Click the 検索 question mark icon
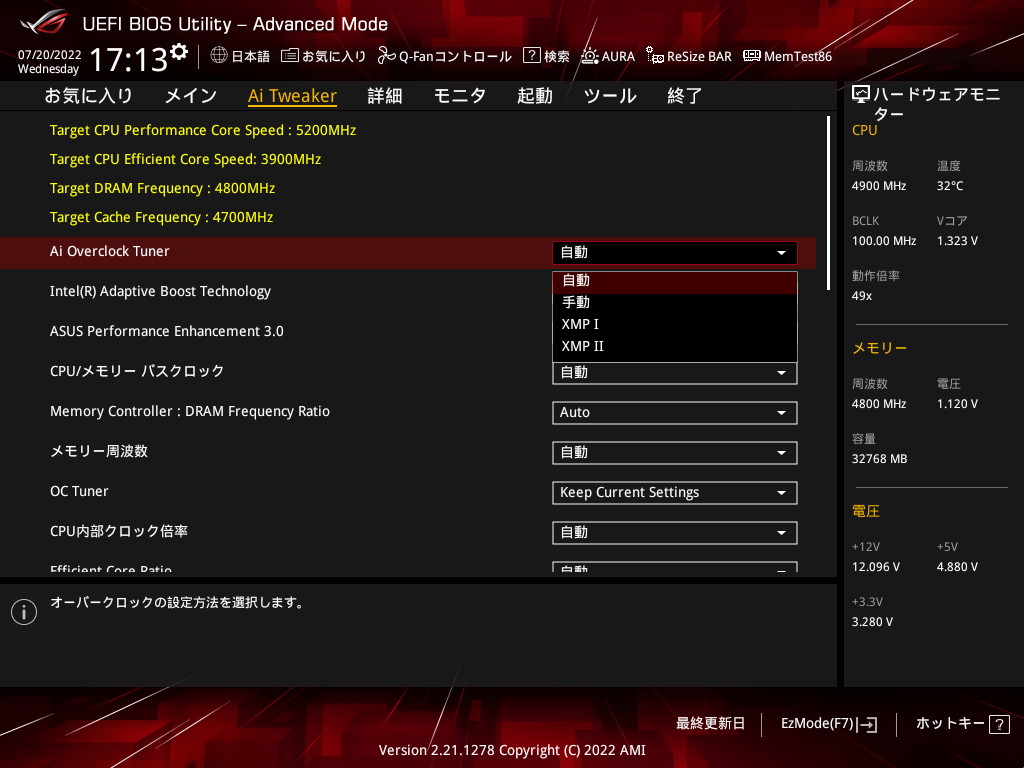This screenshot has height=768, width=1024. point(532,56)
